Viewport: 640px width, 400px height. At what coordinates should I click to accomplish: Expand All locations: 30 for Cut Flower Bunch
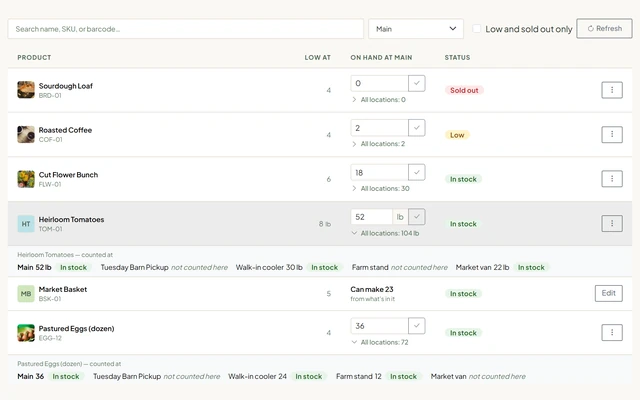380,188
